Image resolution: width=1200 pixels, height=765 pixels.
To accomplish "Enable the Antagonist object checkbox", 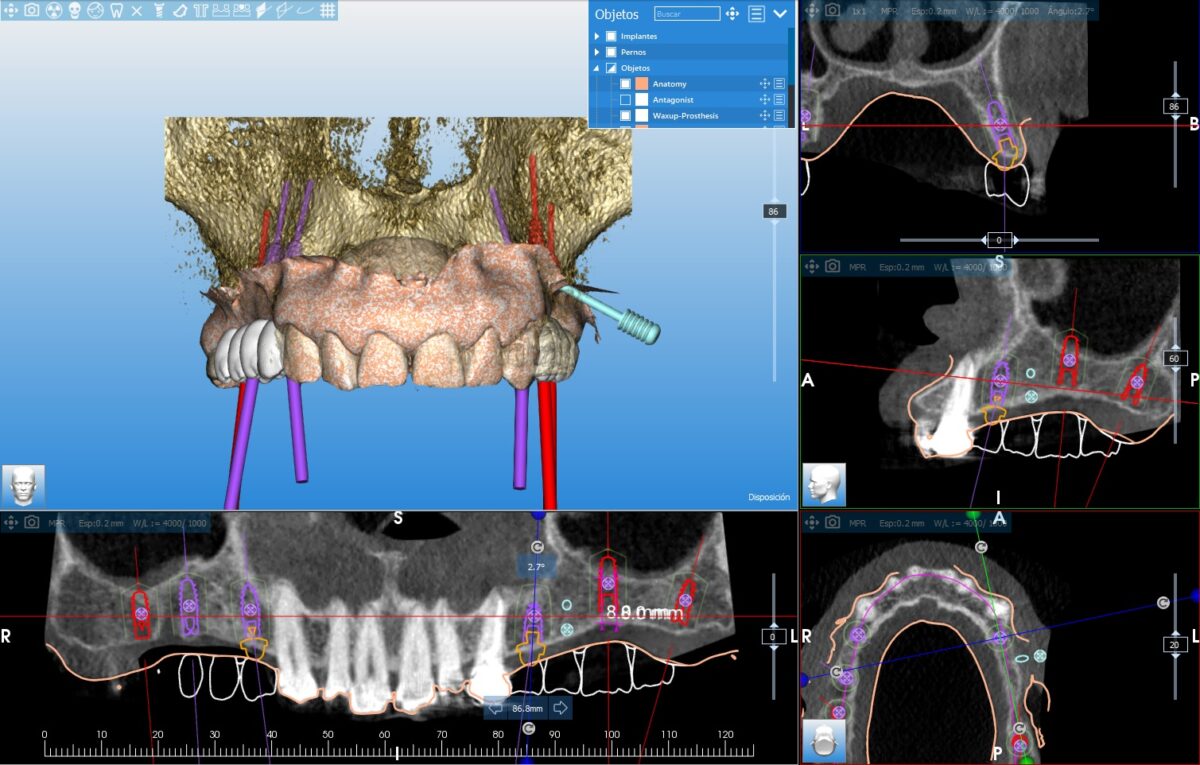I will 625,100.
